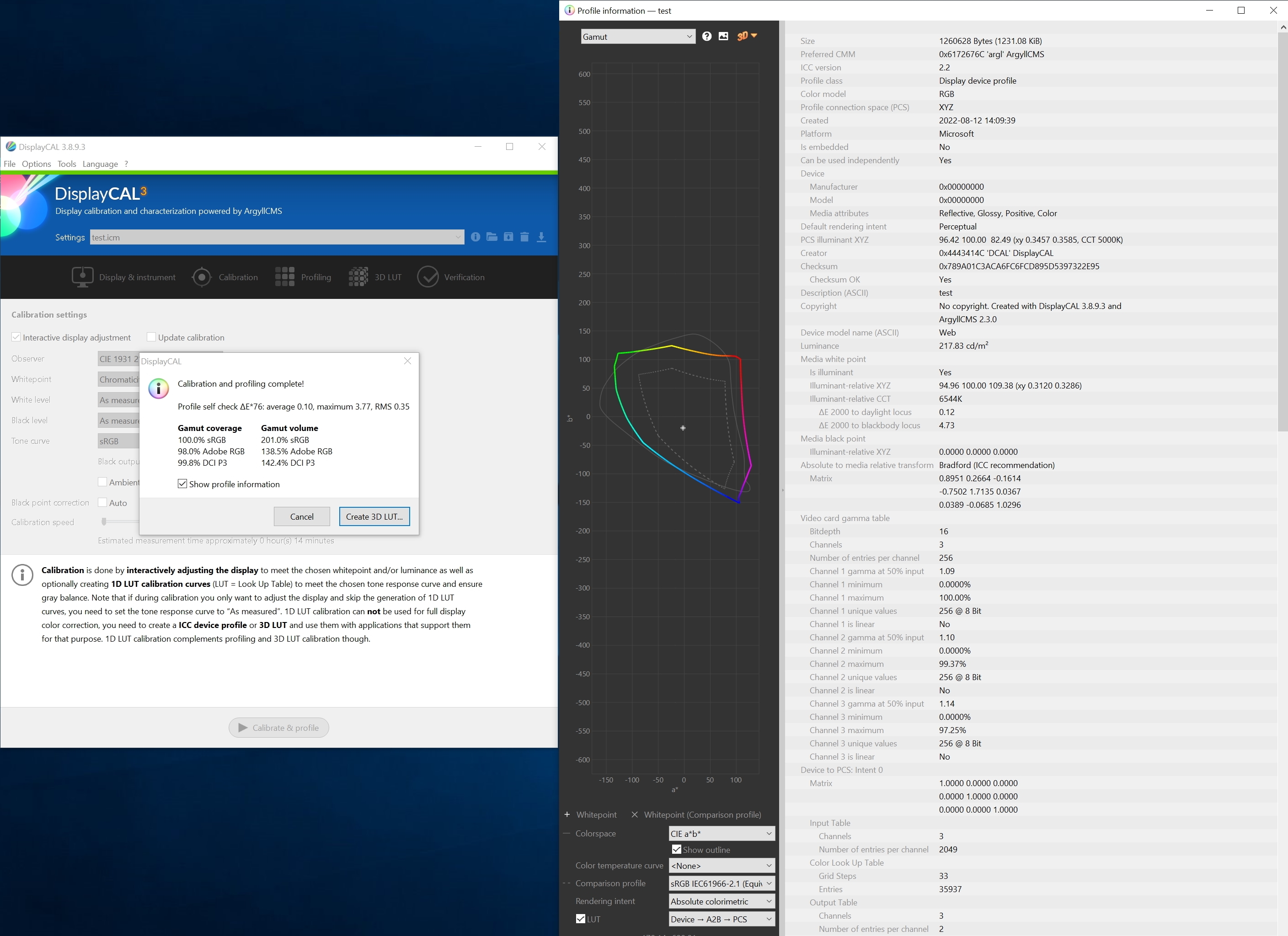Open the Tools menu
1288x936 pixels.
coord(66,164)
